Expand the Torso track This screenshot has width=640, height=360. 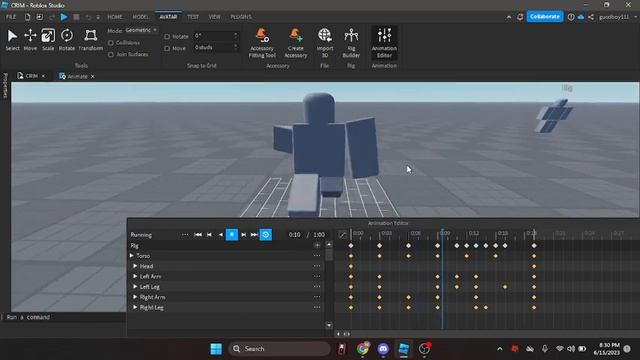point(132,256)
